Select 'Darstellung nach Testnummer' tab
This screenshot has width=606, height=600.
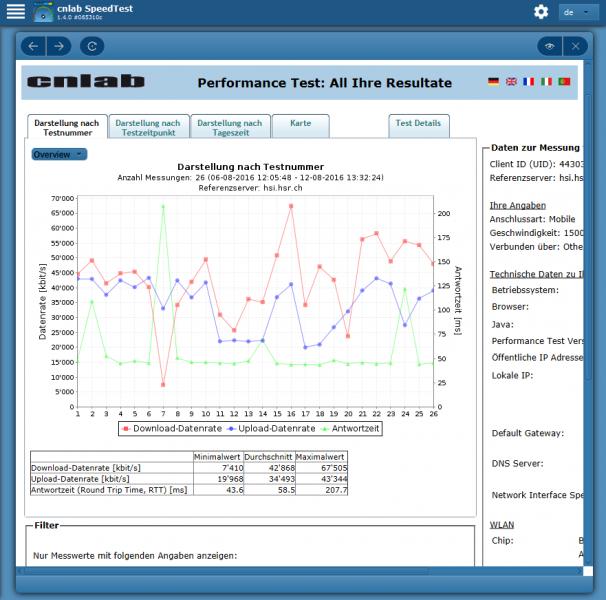[67, 127]
